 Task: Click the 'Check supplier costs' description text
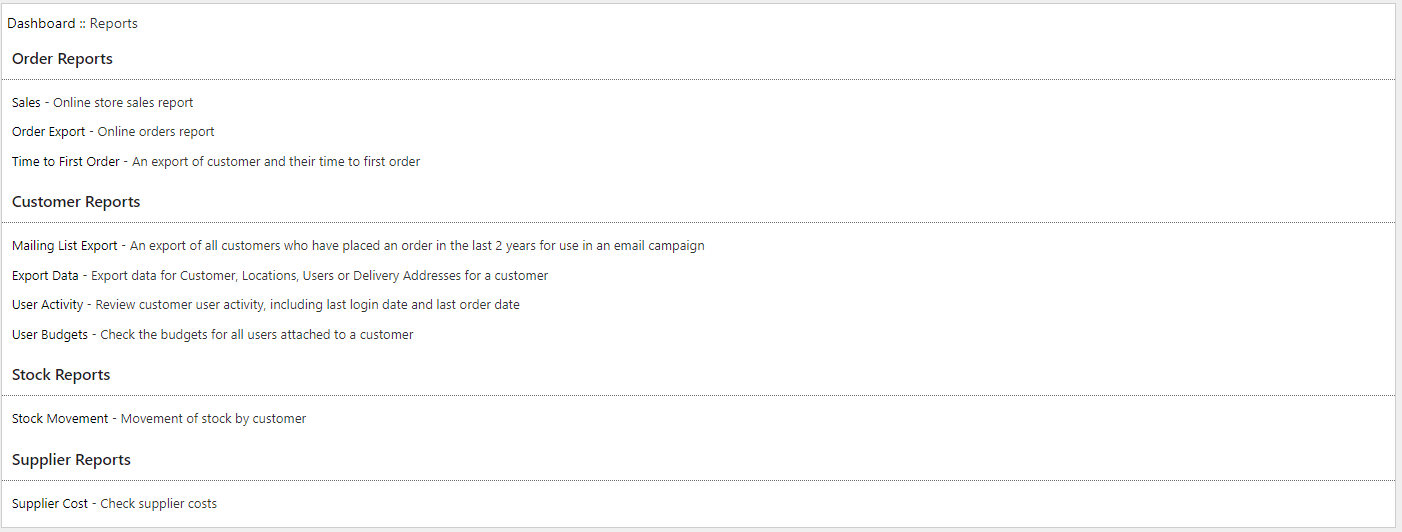tap(158, 504)
